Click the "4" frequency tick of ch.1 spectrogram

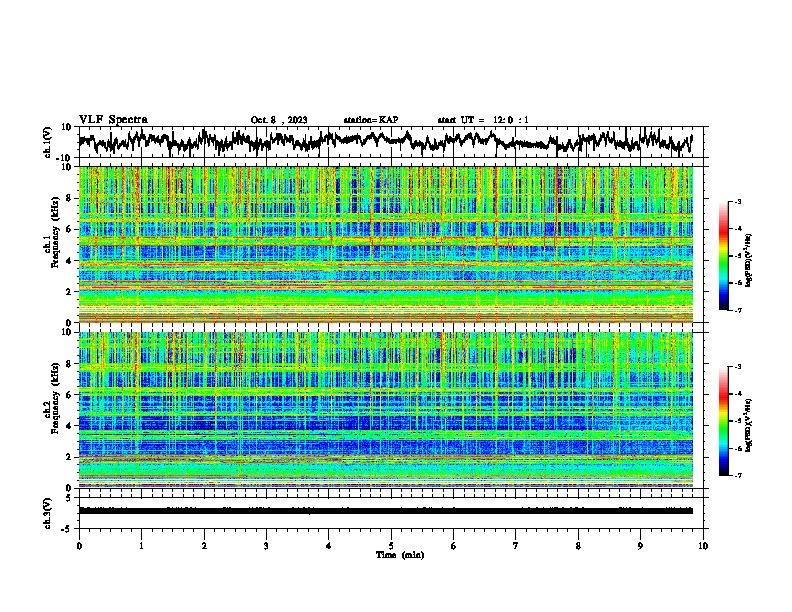click(x=69, y=261)
